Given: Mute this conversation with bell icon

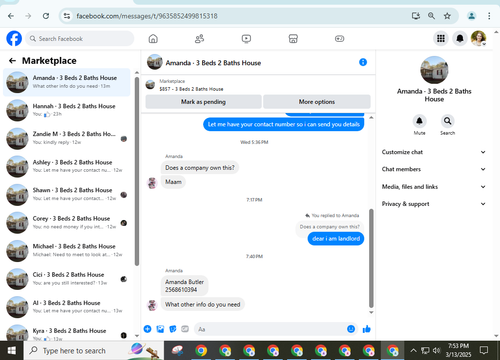Looking at the screenshot, I should tap(419, 121).
